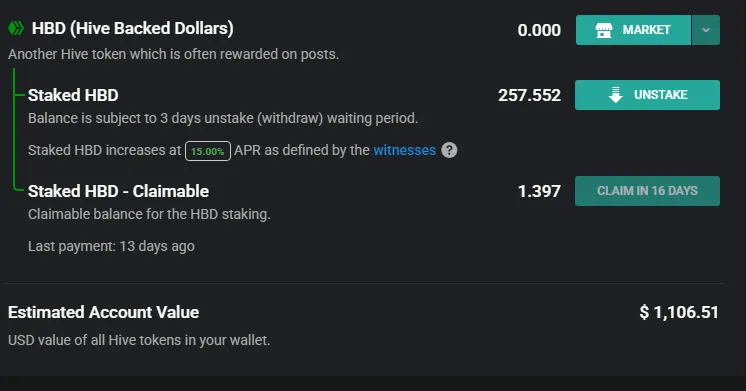Click the 15.00% APR badge
Viewport: 746px width, 391px height.
click(x=208, y=151)
